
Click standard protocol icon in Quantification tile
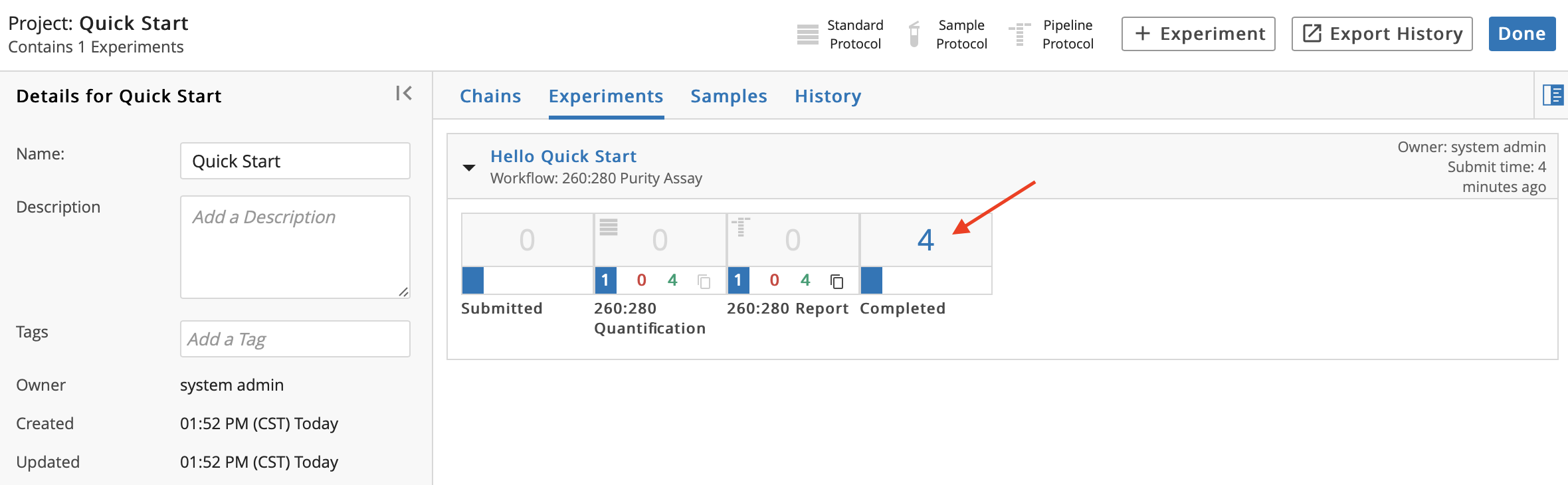[x=609, y=227]
